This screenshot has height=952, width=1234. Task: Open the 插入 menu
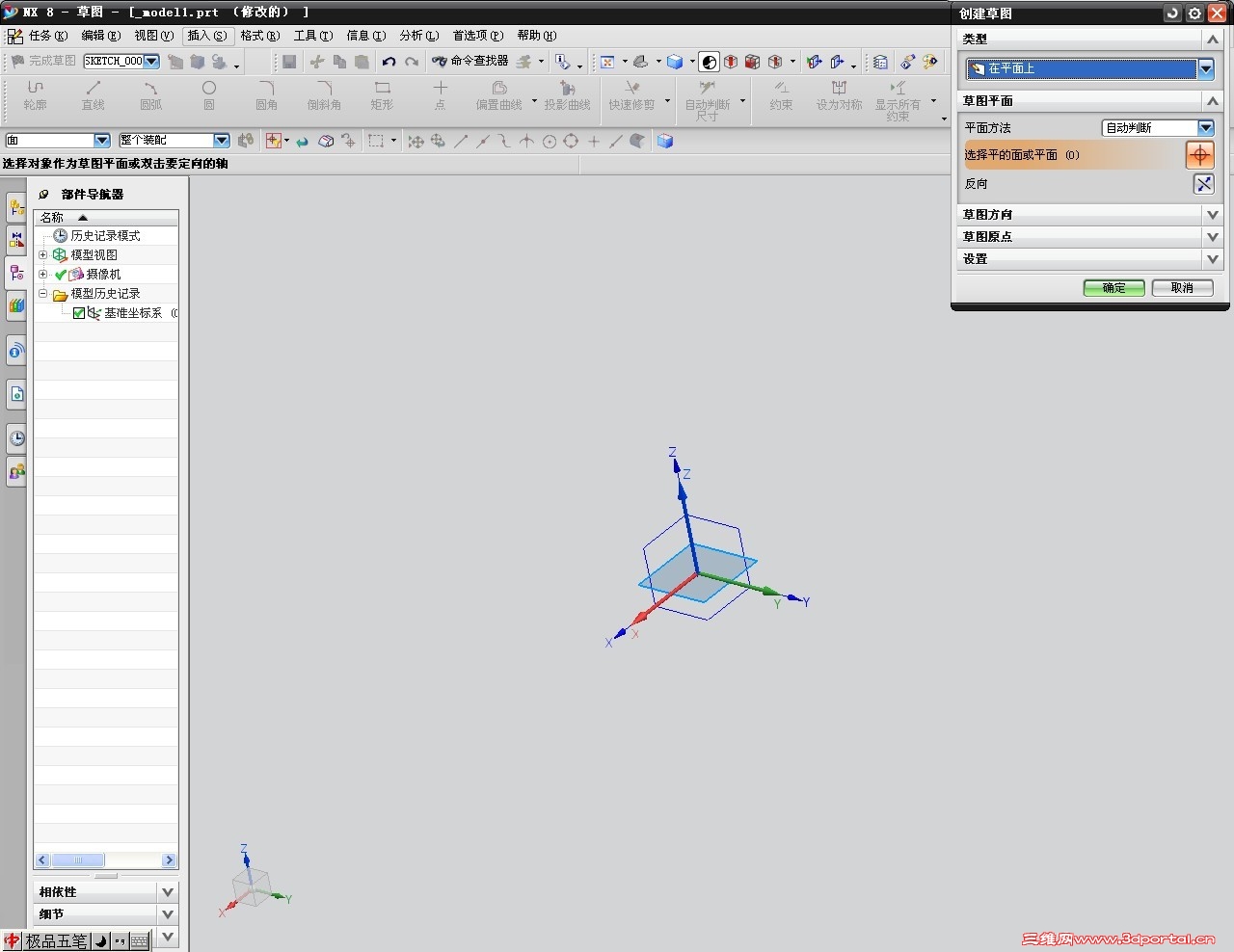(207, 36)
